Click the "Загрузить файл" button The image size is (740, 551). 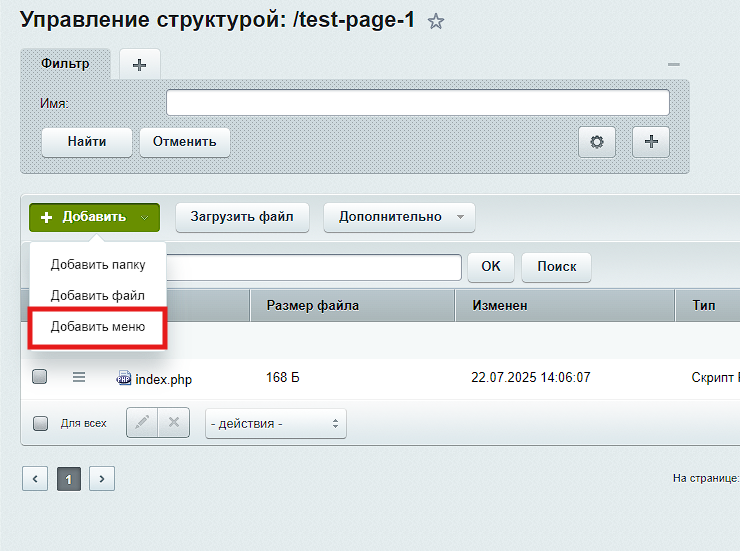click(x=242, y=217)
